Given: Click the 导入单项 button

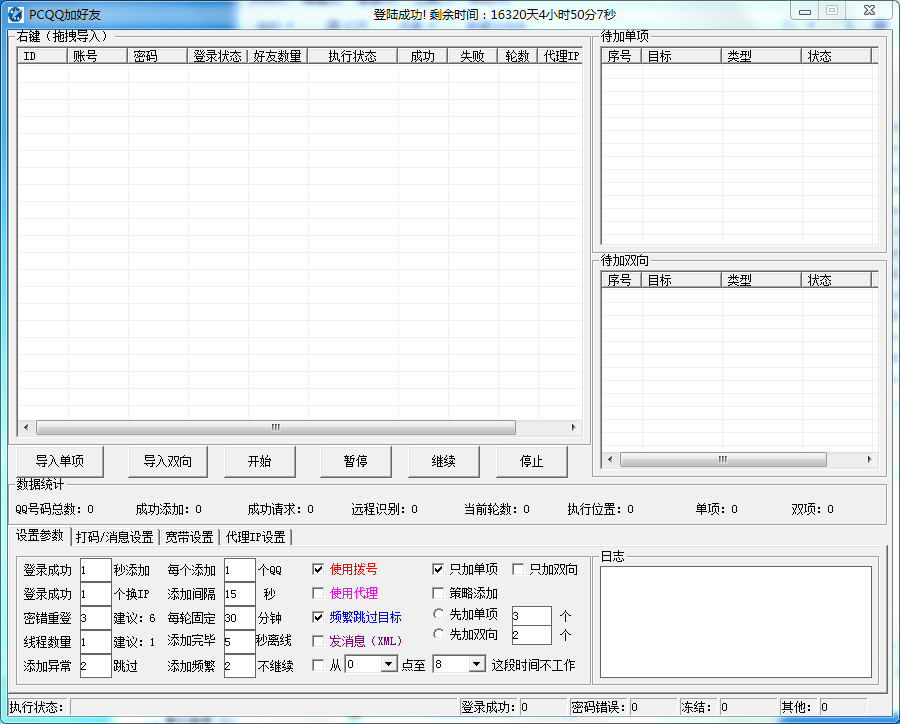Looking at the screenshot, I should click(x=60, y=461).
